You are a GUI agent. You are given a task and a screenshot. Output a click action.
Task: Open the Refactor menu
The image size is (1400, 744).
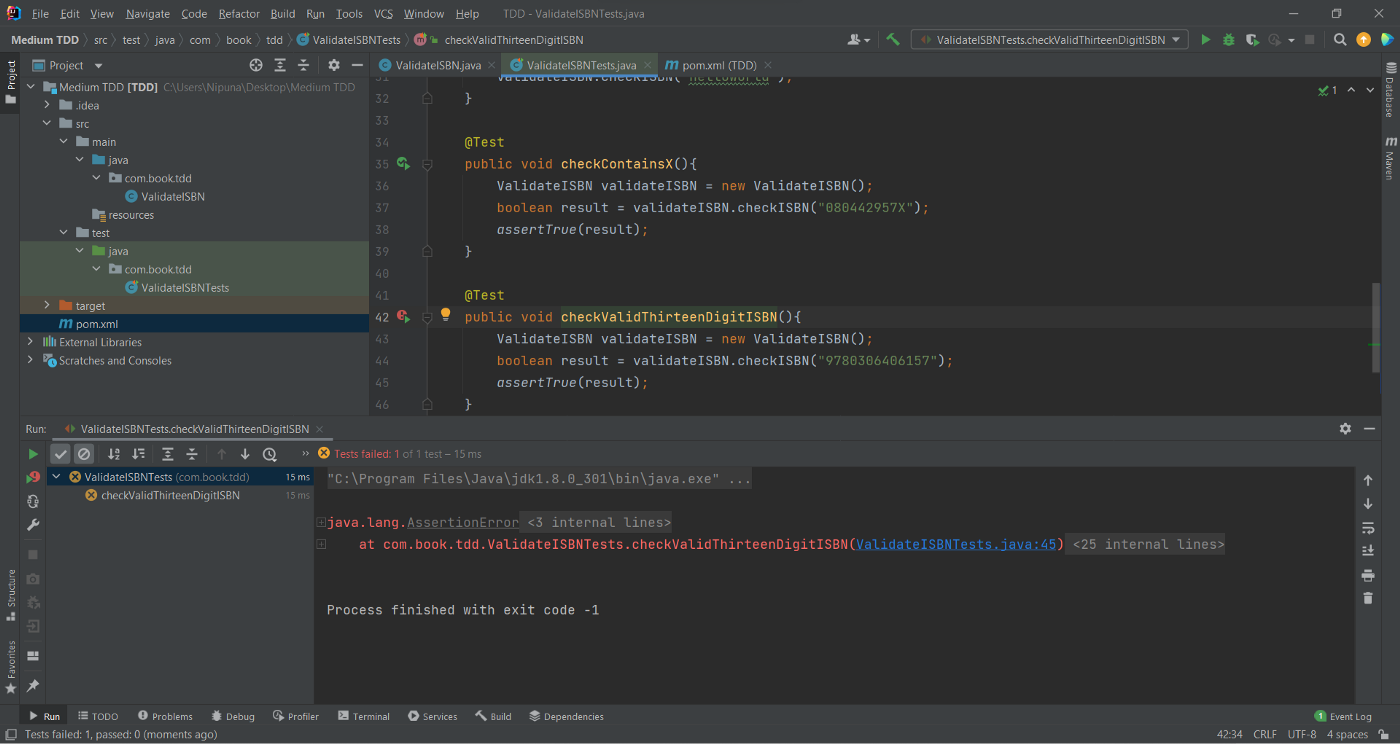tap(239, 14)
